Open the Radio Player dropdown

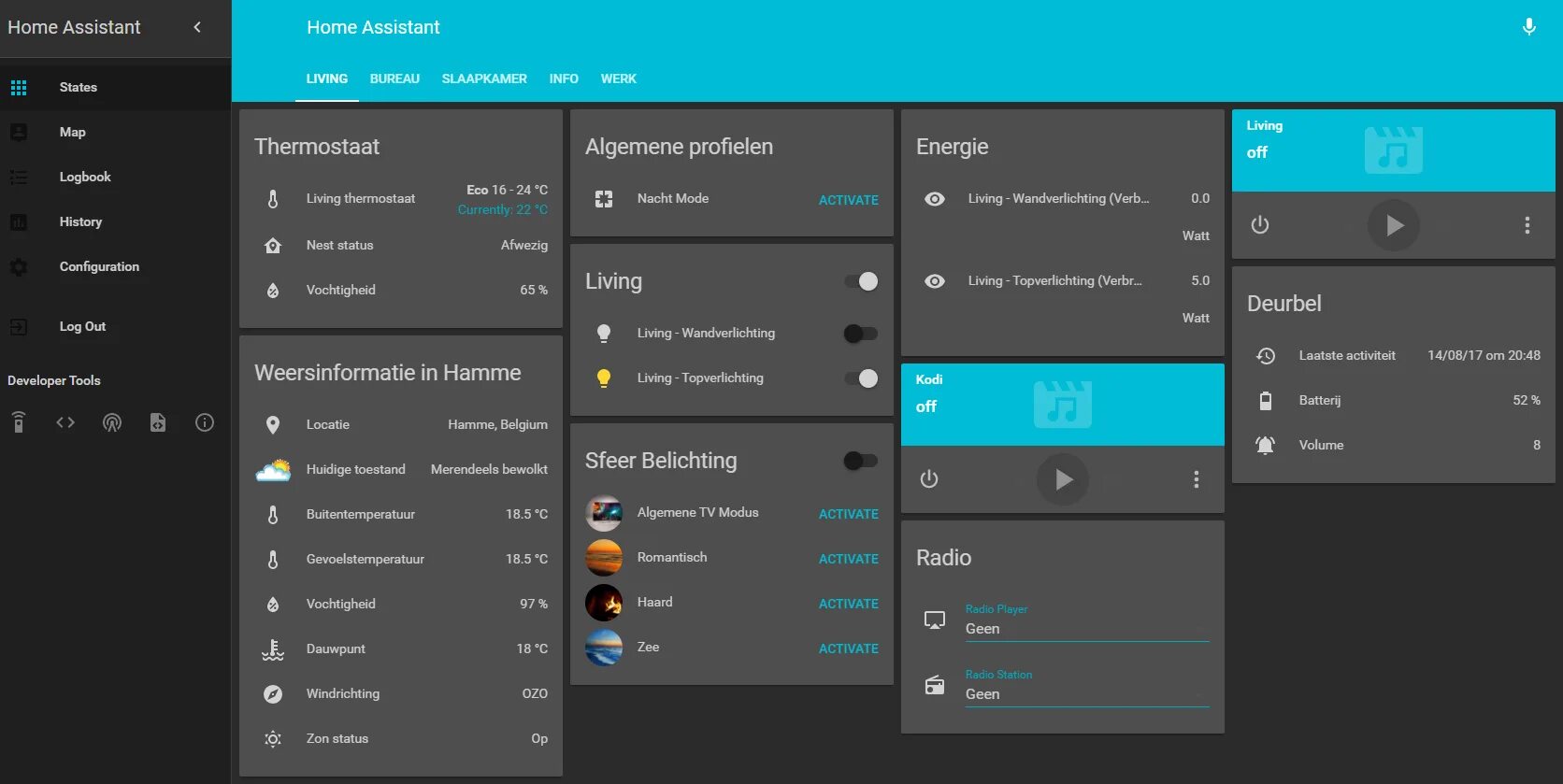pos(1087,622)
